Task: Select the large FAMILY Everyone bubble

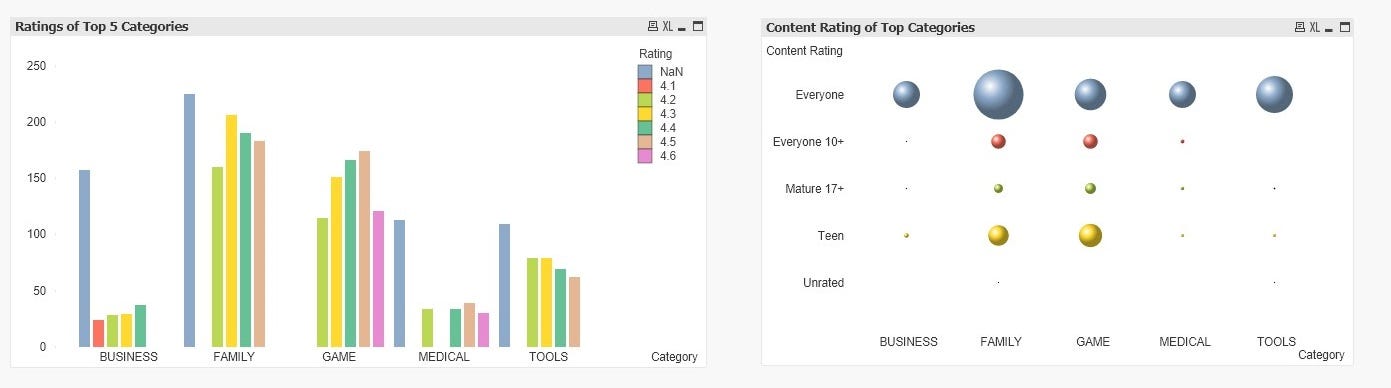Action: coord(998,95)
